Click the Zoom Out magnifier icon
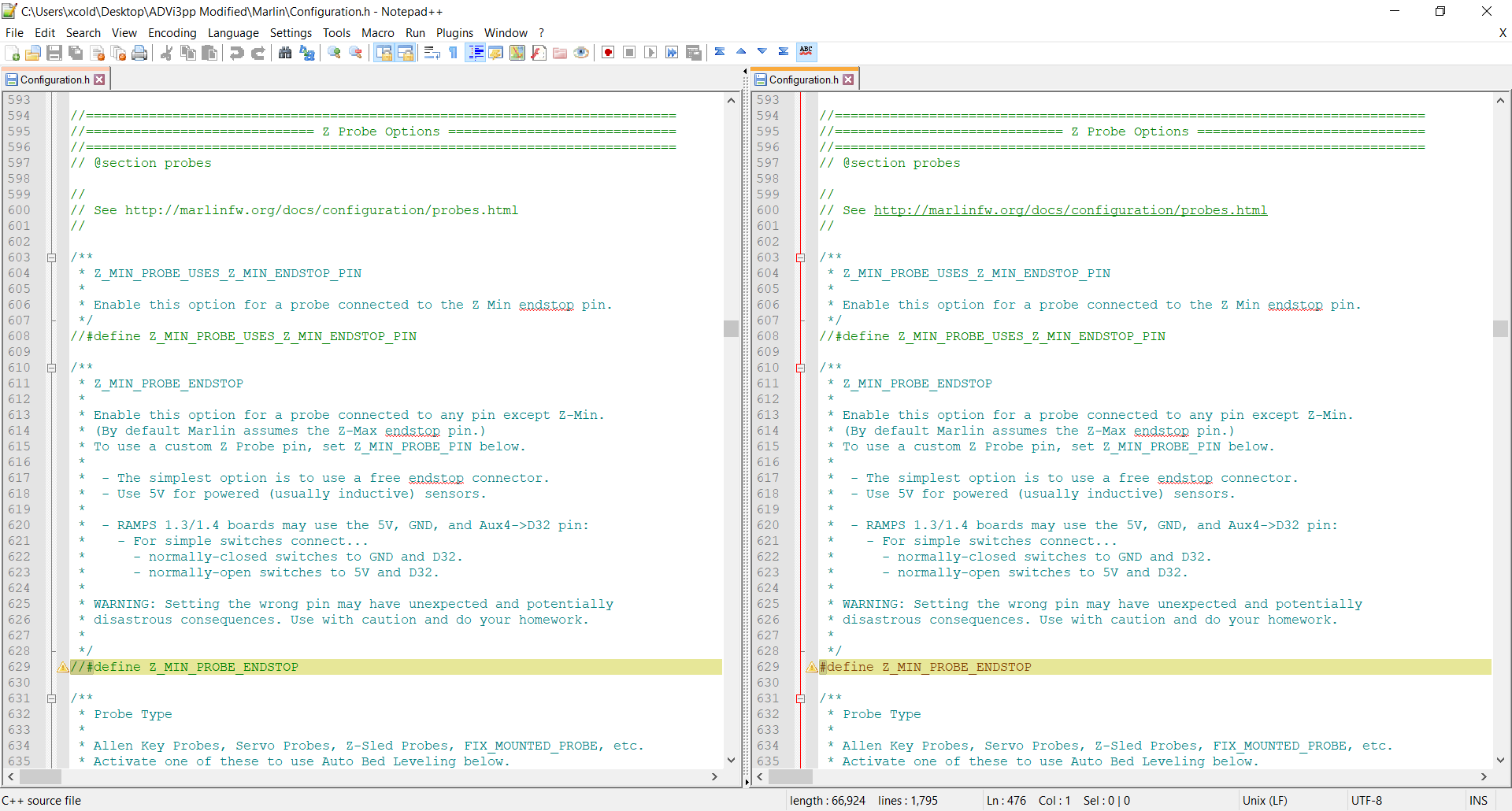This screenshot has width=1512, height=811. pos(356,53)
